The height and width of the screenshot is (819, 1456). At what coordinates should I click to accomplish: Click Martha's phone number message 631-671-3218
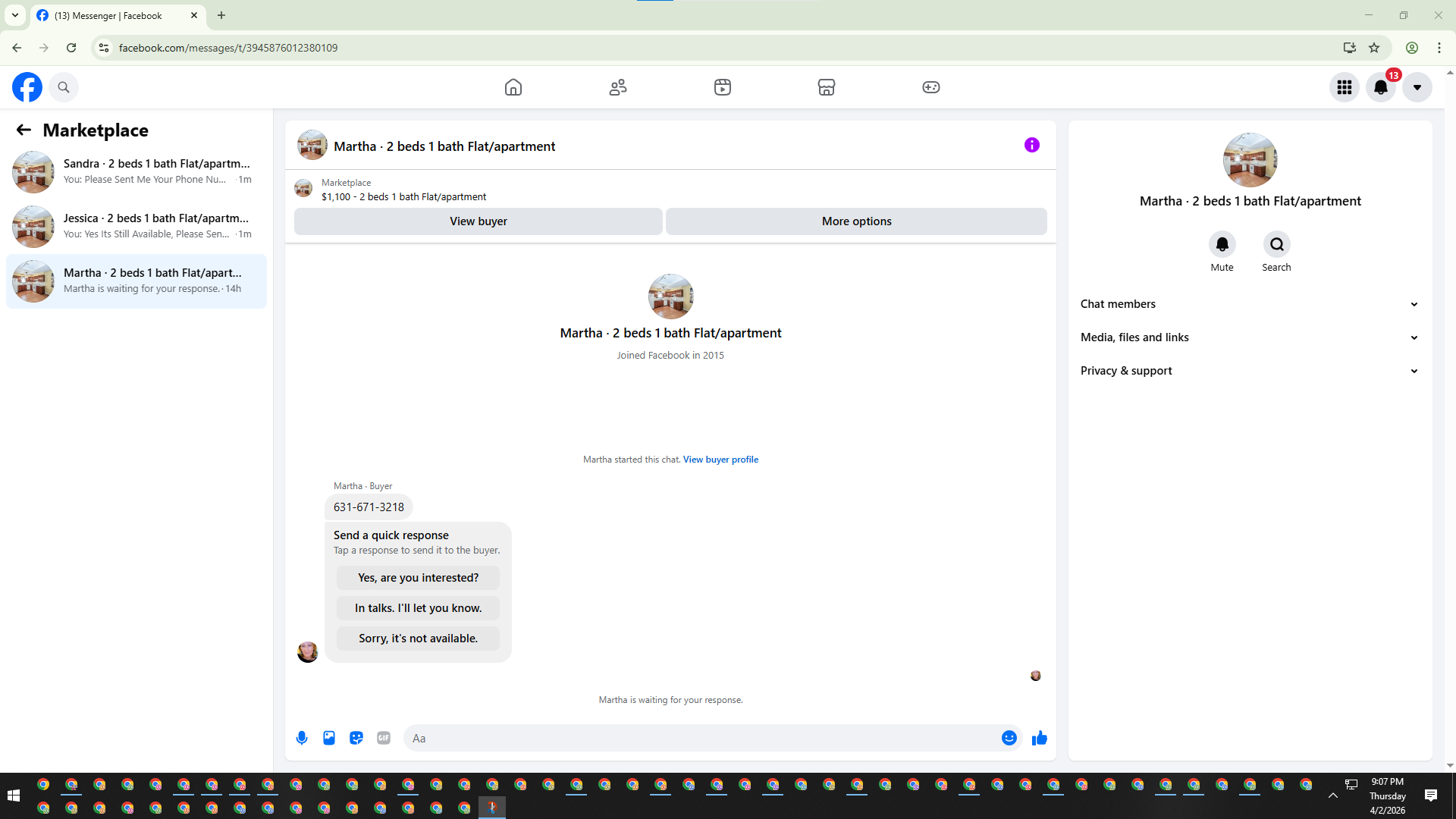click(369, 507)
